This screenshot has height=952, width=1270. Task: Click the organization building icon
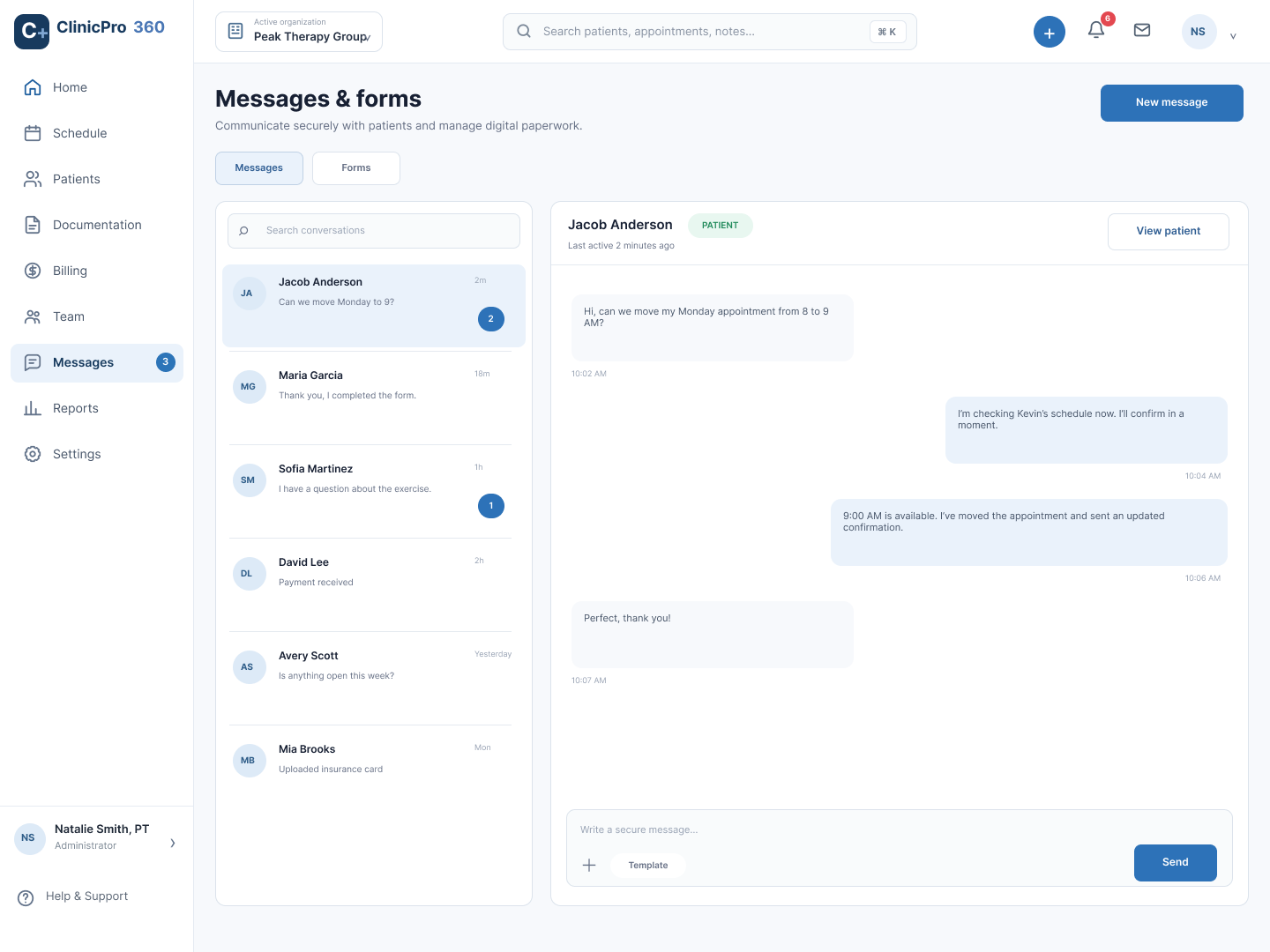235,31
